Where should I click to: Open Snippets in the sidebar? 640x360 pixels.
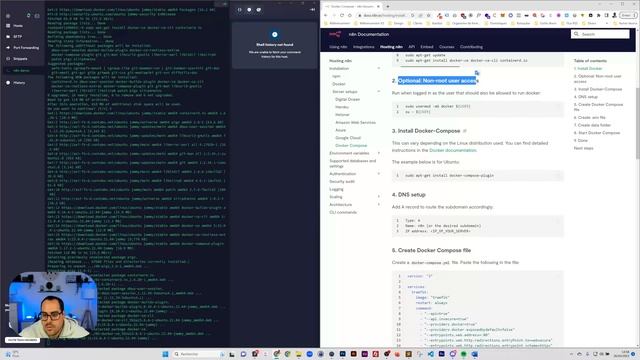[x=20, y=59]
